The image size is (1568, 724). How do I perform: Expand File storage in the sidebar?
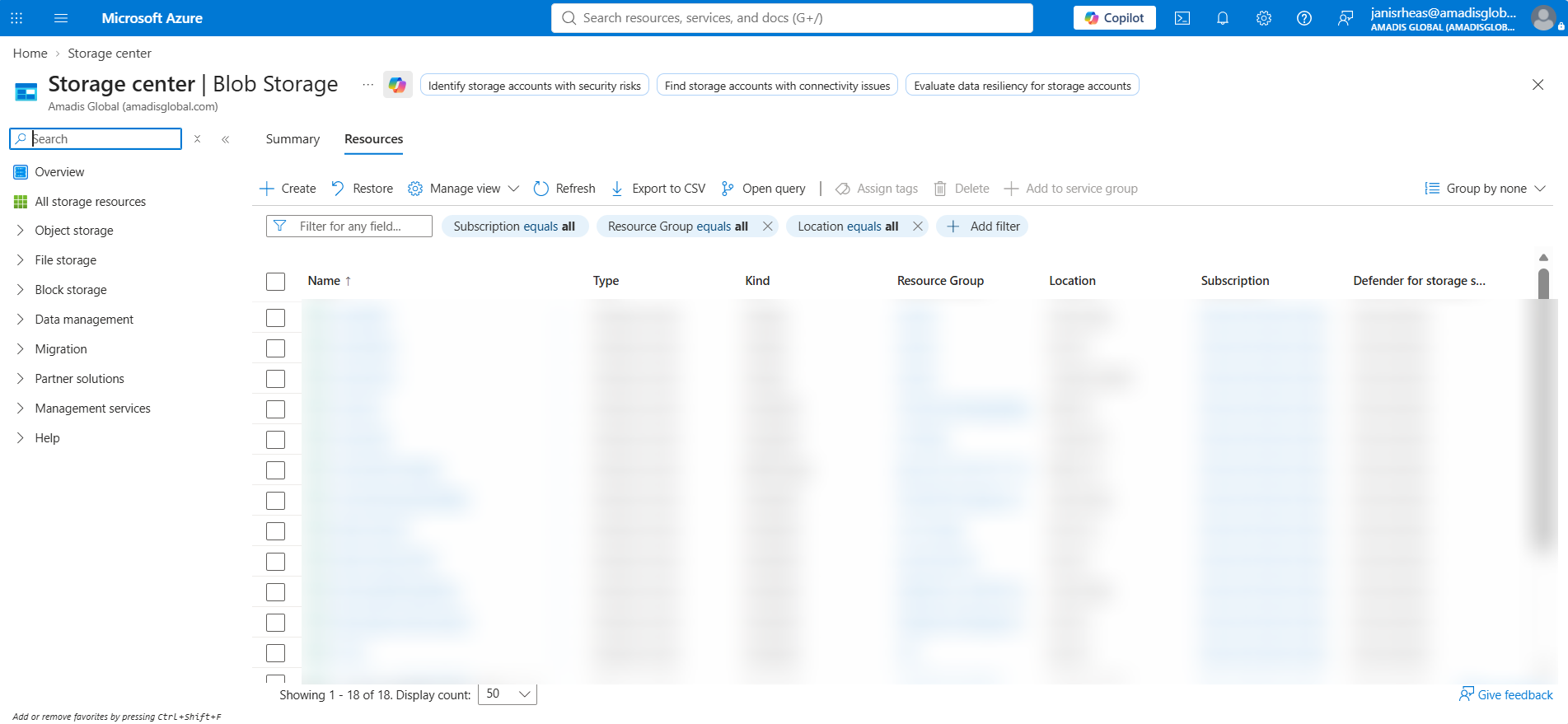[x=21, y=260]
